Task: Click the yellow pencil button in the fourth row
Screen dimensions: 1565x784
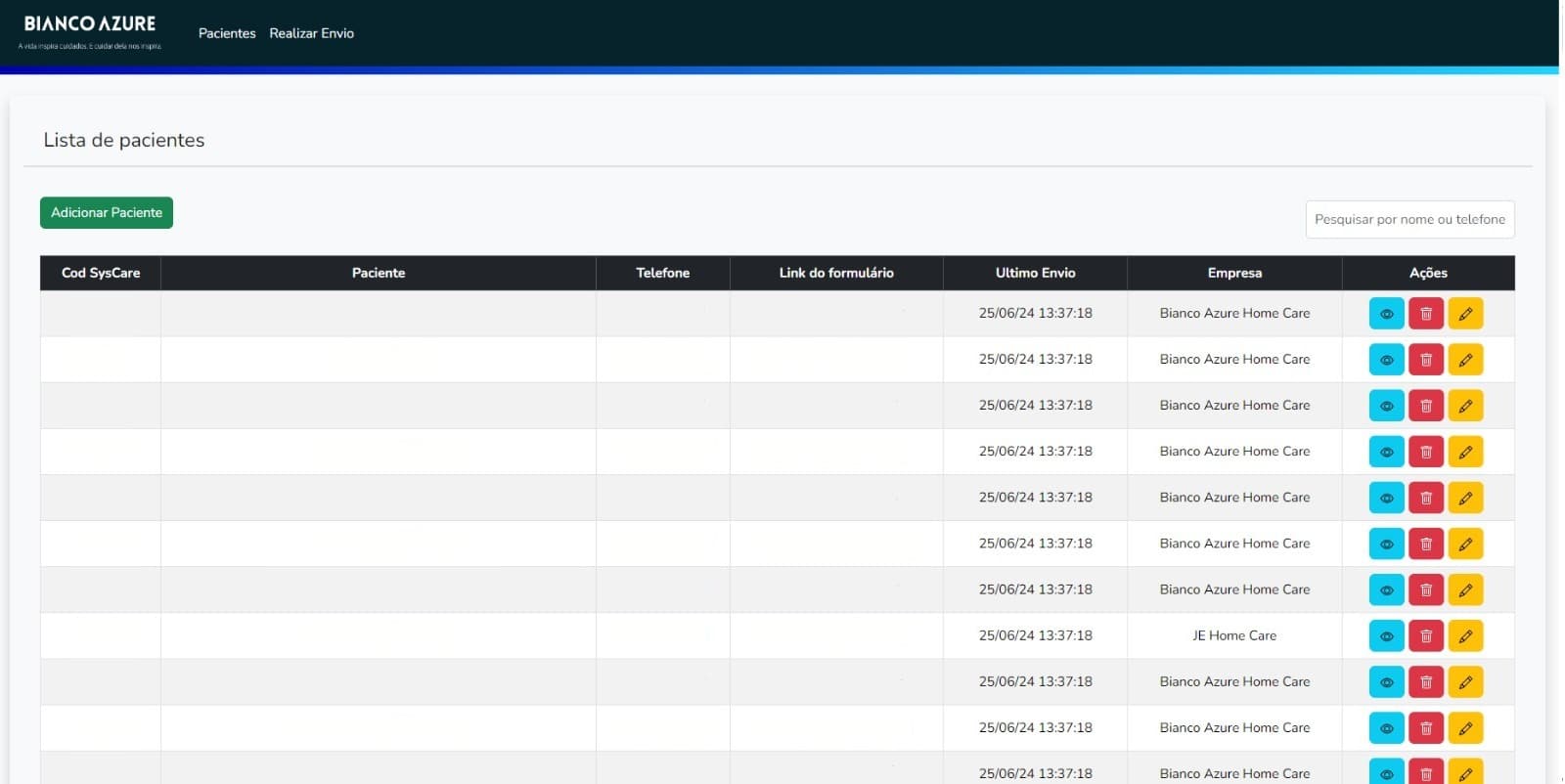Action: (x=1465, y=452)
